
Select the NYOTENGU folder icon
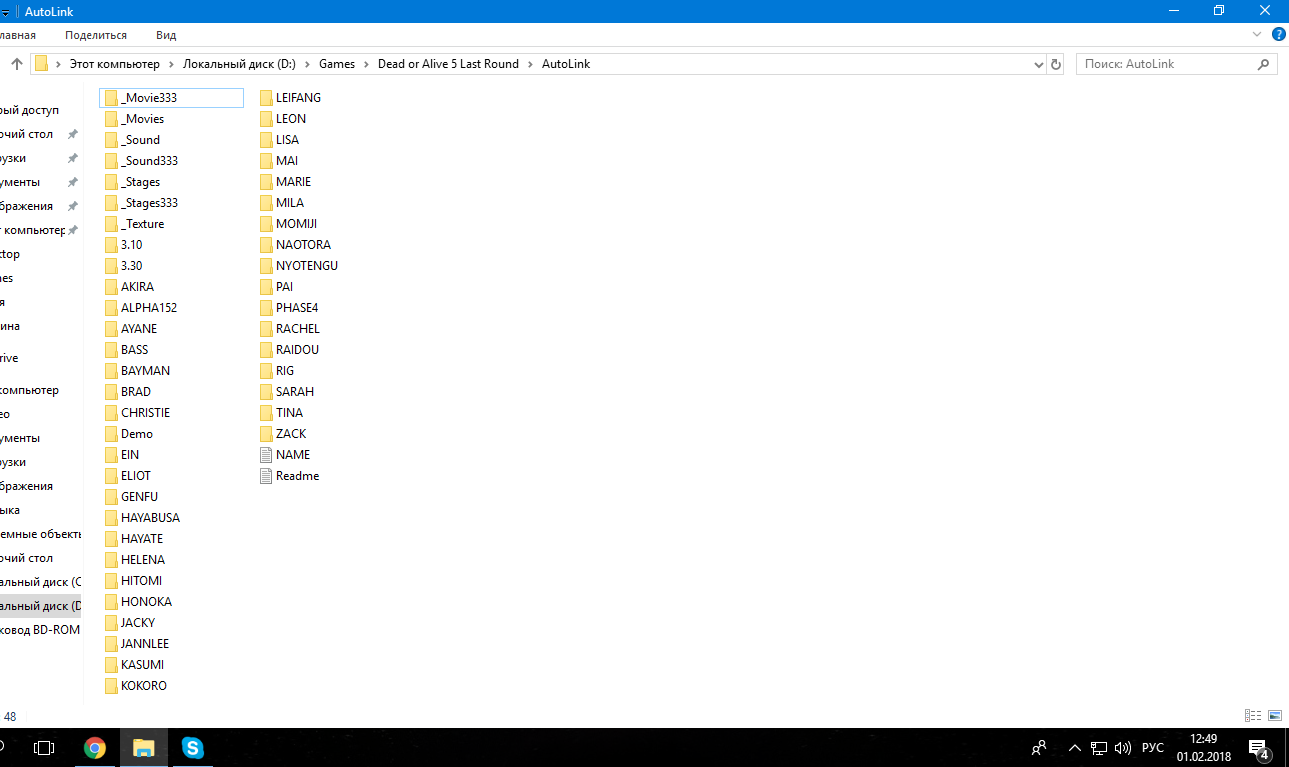[x=266, y=266]
